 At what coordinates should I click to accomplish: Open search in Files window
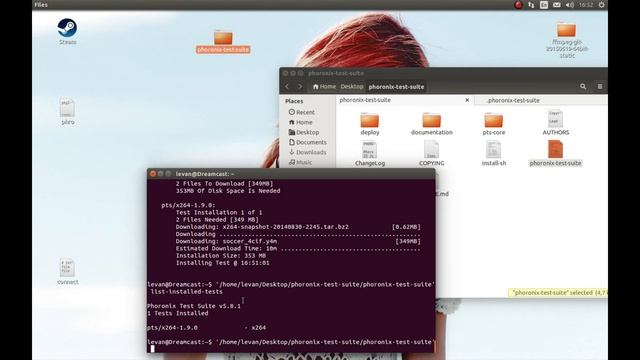coord(583,87)
